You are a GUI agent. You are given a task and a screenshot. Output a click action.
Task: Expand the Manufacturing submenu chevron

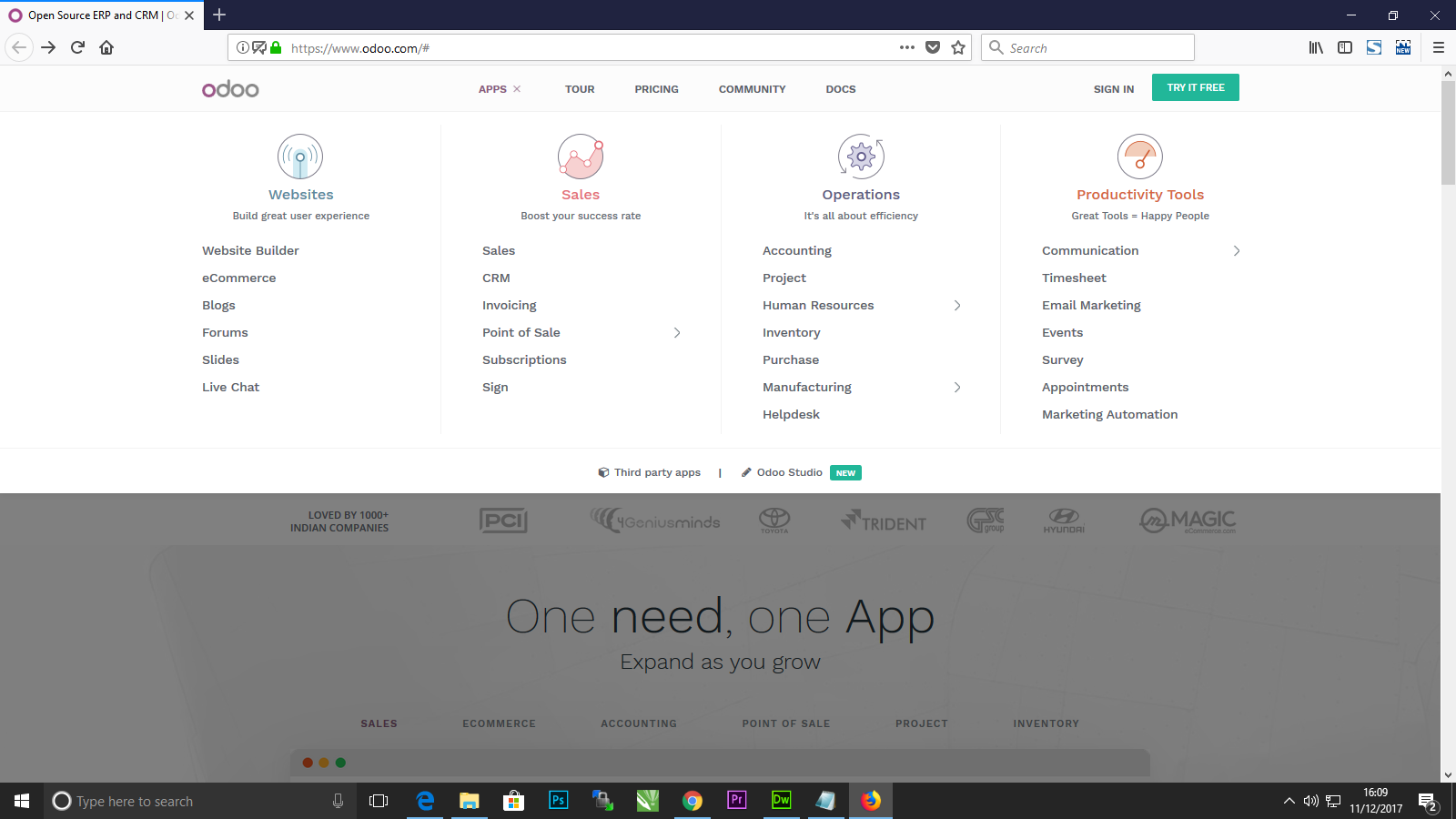[957, 388]
